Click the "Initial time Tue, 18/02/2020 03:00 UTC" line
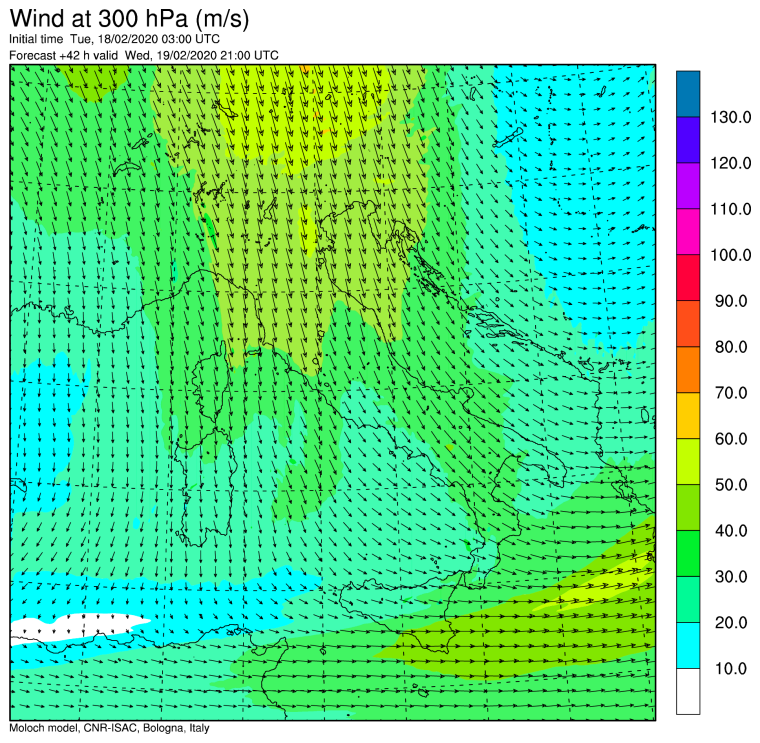760x743 pixels. click(114, 39)
